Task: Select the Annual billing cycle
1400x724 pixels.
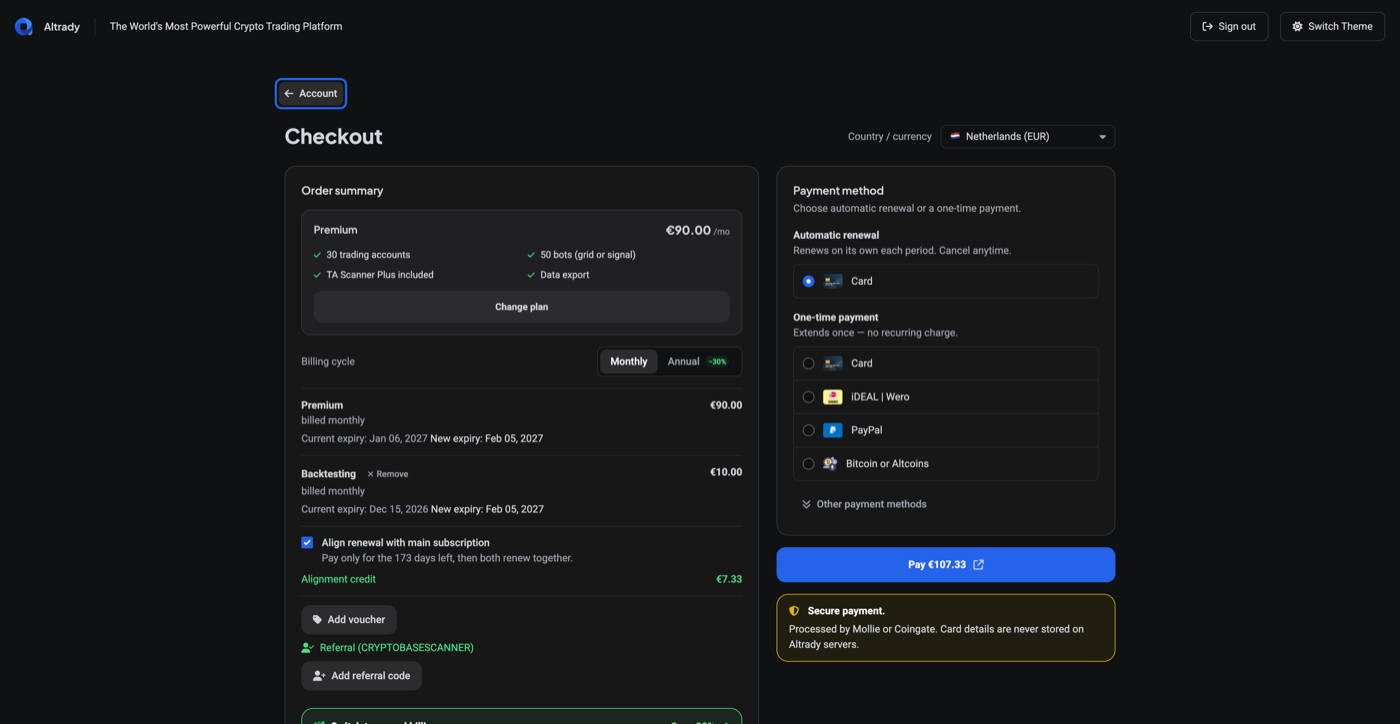Action: pos(698,361)
